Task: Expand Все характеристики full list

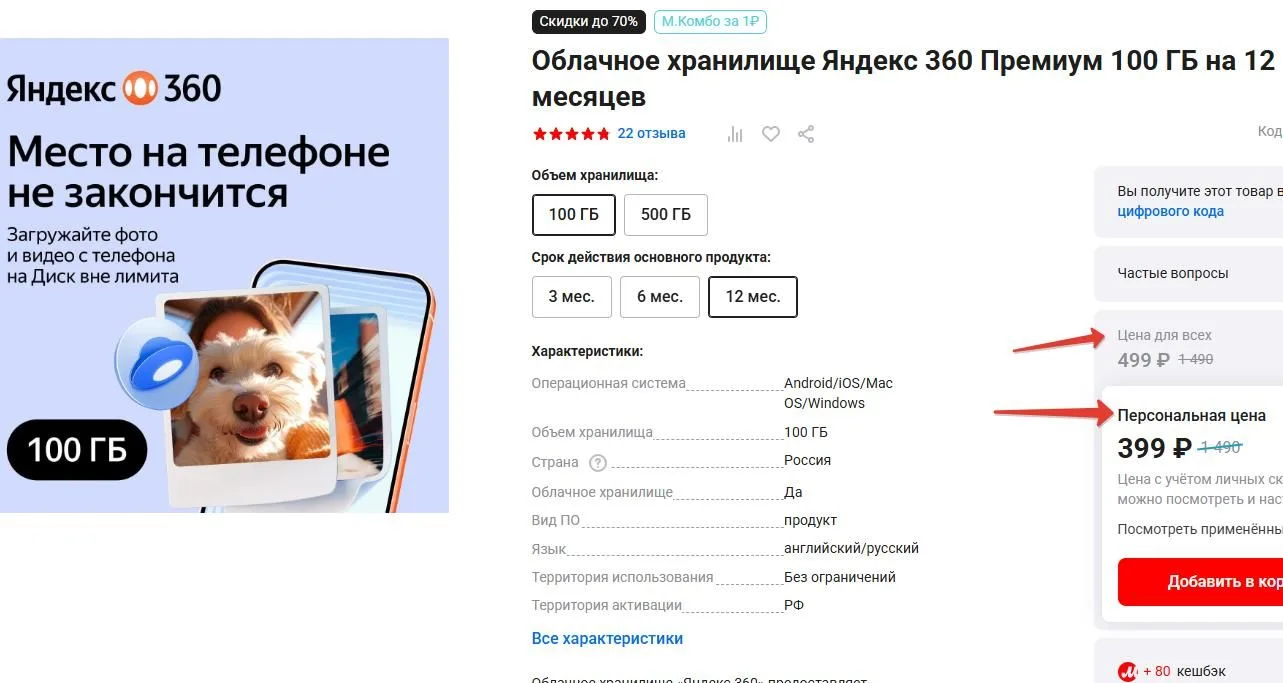Action: 607,638
